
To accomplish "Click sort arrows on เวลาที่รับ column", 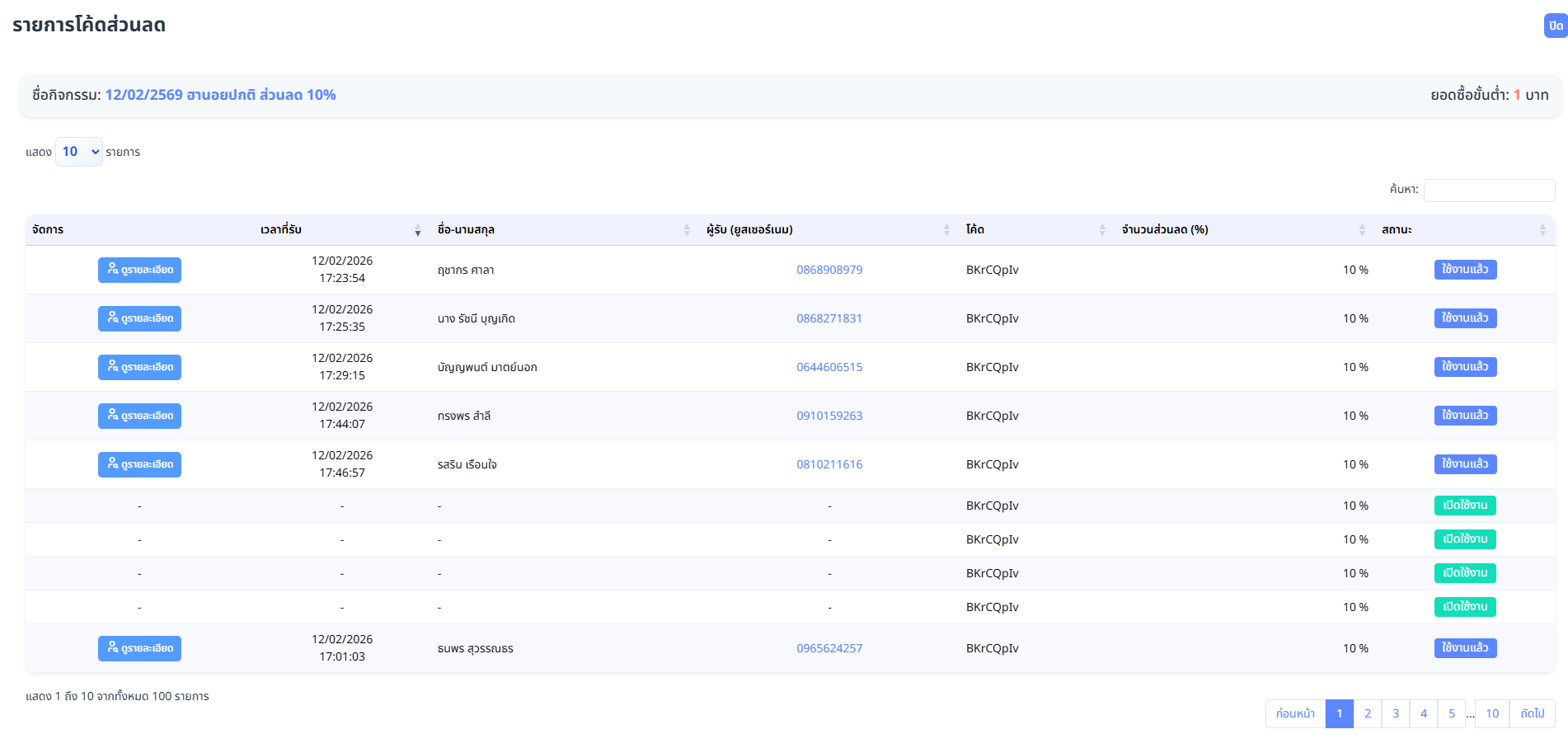I will pyautogui.click(x=417, y=230).
